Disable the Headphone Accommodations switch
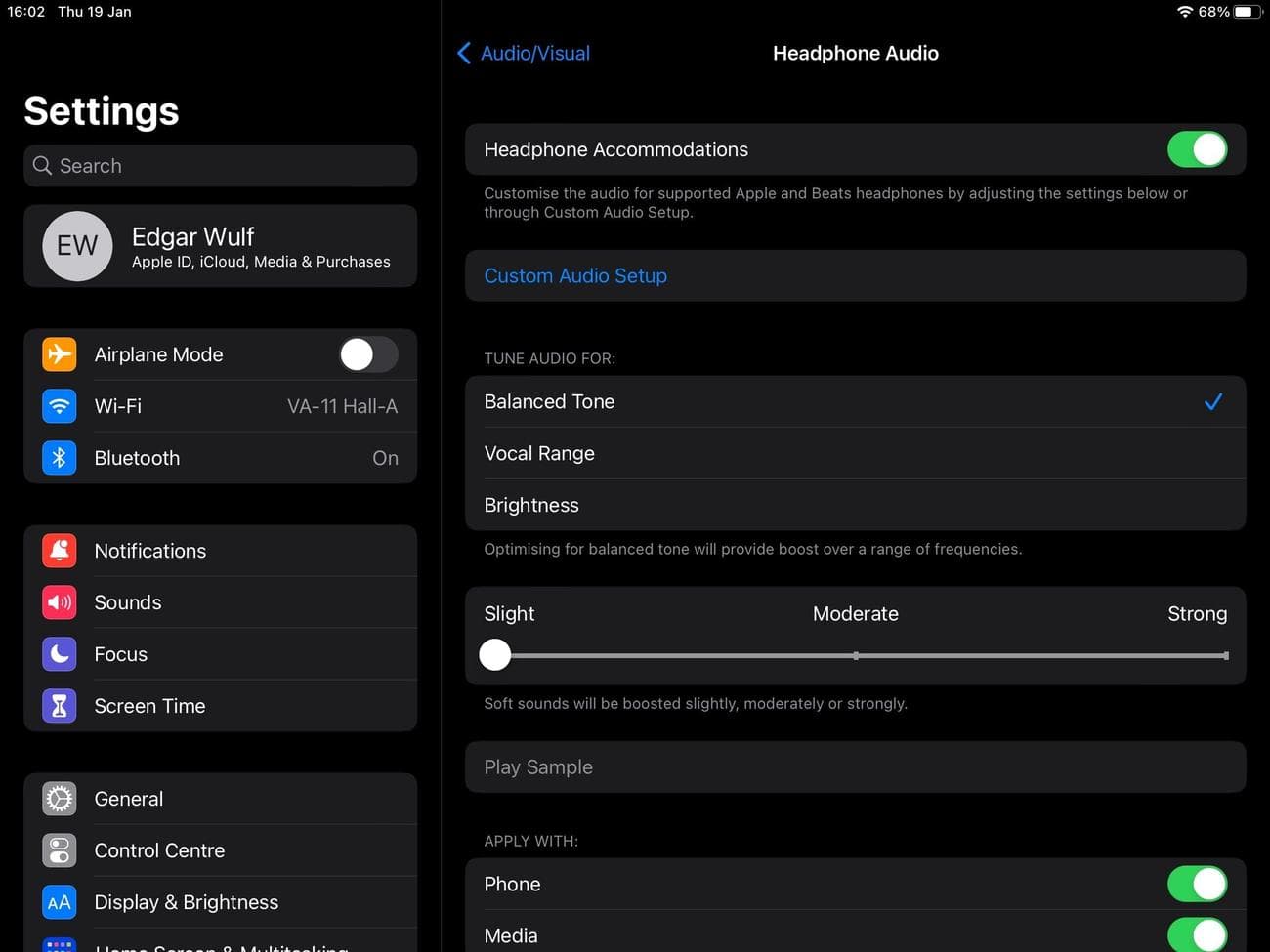Image resolution: width=1270 pixels, height=952 pixels. 1197,149
